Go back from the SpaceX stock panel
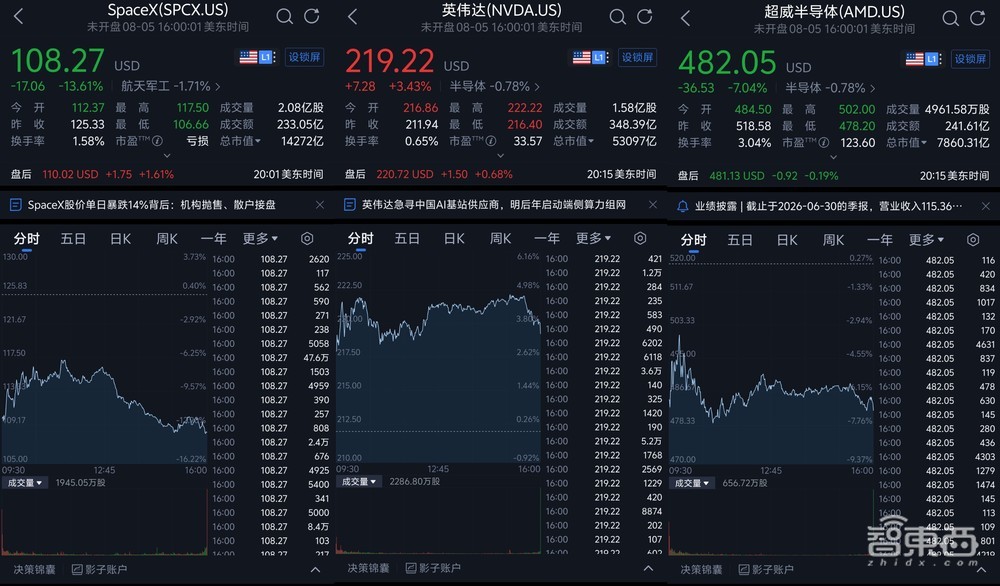 [x=18, y=17]
